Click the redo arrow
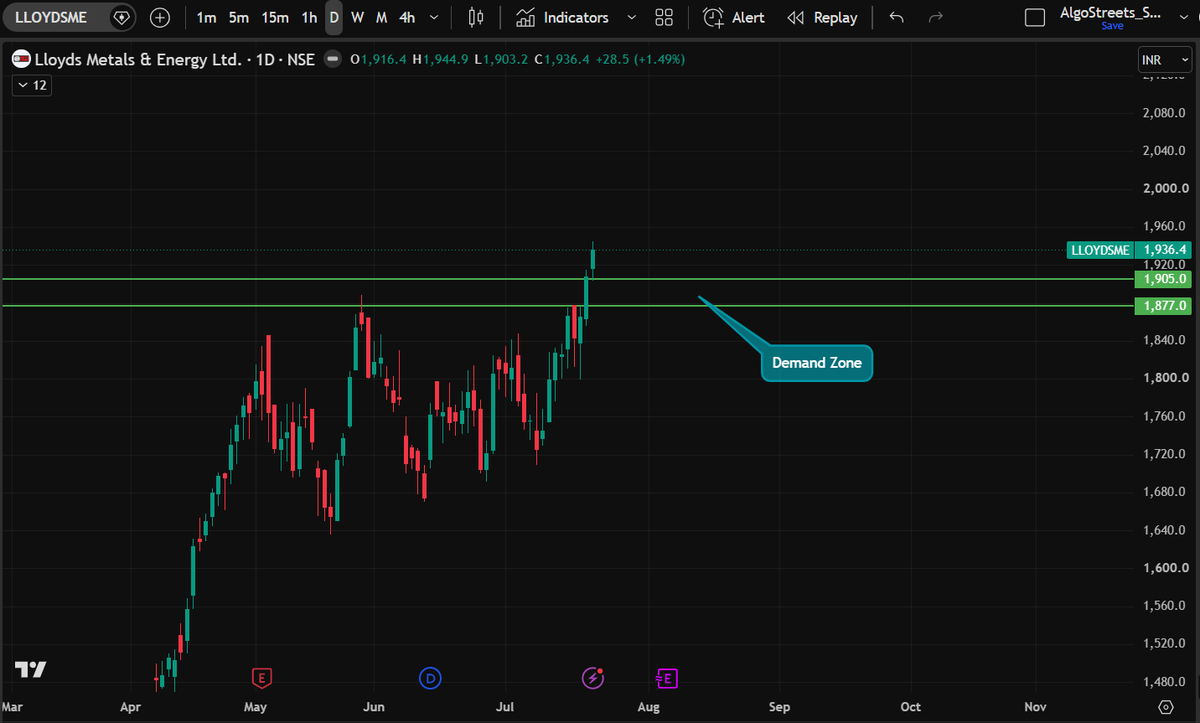 (936, 18)
